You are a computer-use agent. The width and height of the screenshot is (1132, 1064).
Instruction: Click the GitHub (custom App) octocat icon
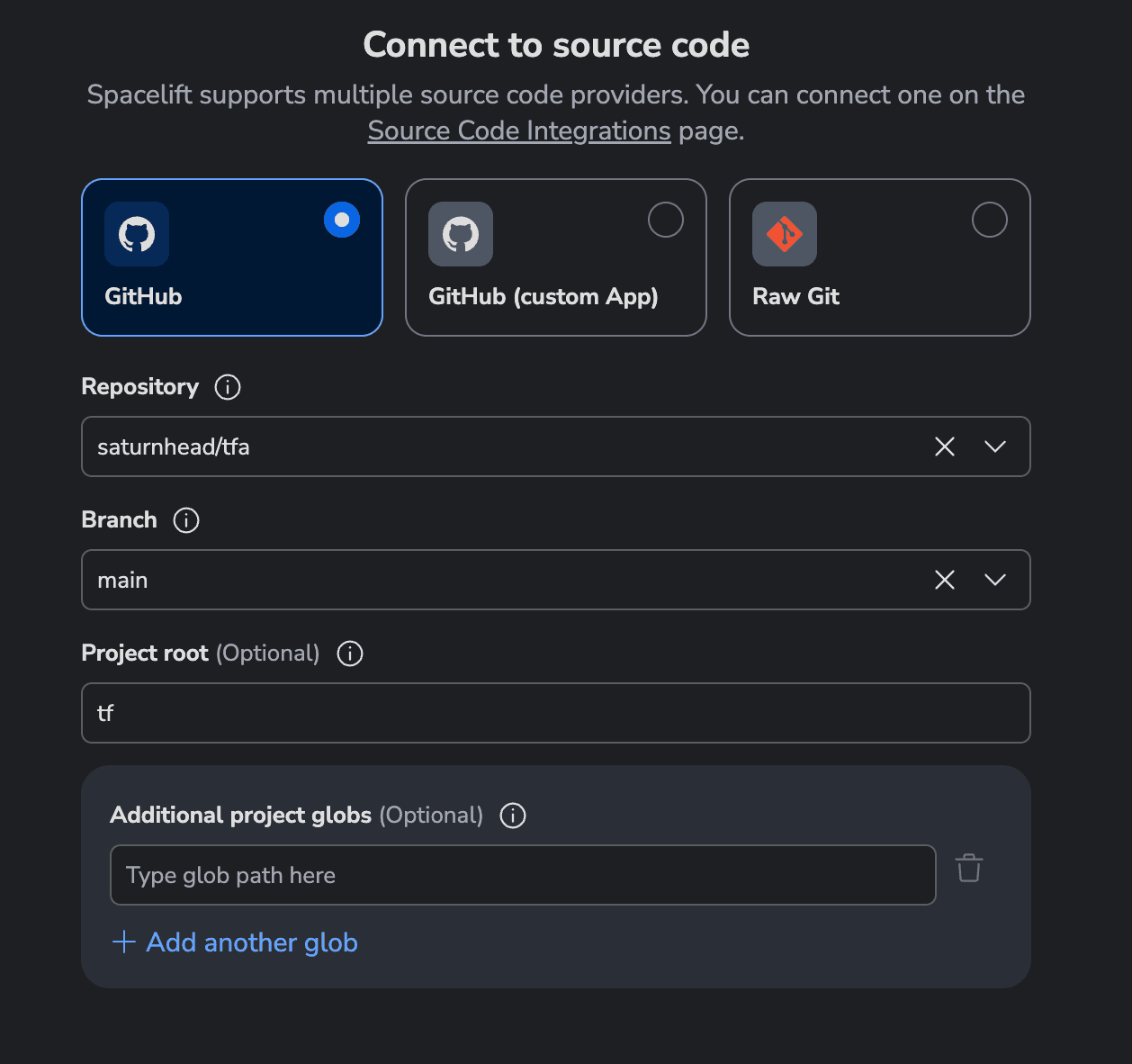click(x=461, y=234)
